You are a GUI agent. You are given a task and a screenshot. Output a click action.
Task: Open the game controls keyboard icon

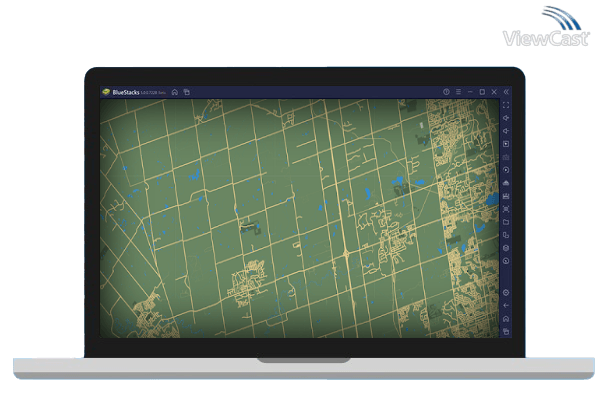506,157
